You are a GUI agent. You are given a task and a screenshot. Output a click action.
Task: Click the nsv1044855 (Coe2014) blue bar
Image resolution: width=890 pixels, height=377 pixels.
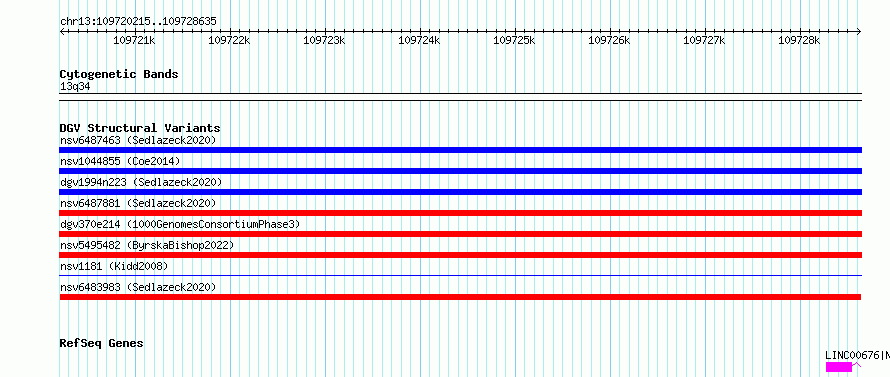click(460, 171)
